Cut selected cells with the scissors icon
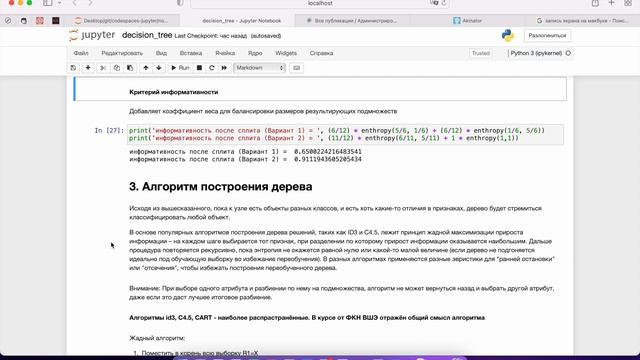 point(103,68)
